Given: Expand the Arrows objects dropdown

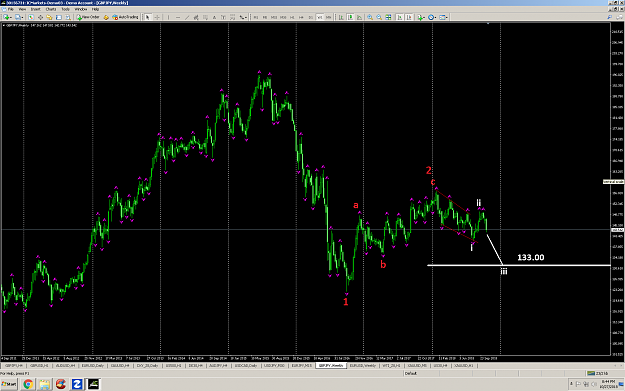Looking at the screenshot, I should click(x=246, y=18).
